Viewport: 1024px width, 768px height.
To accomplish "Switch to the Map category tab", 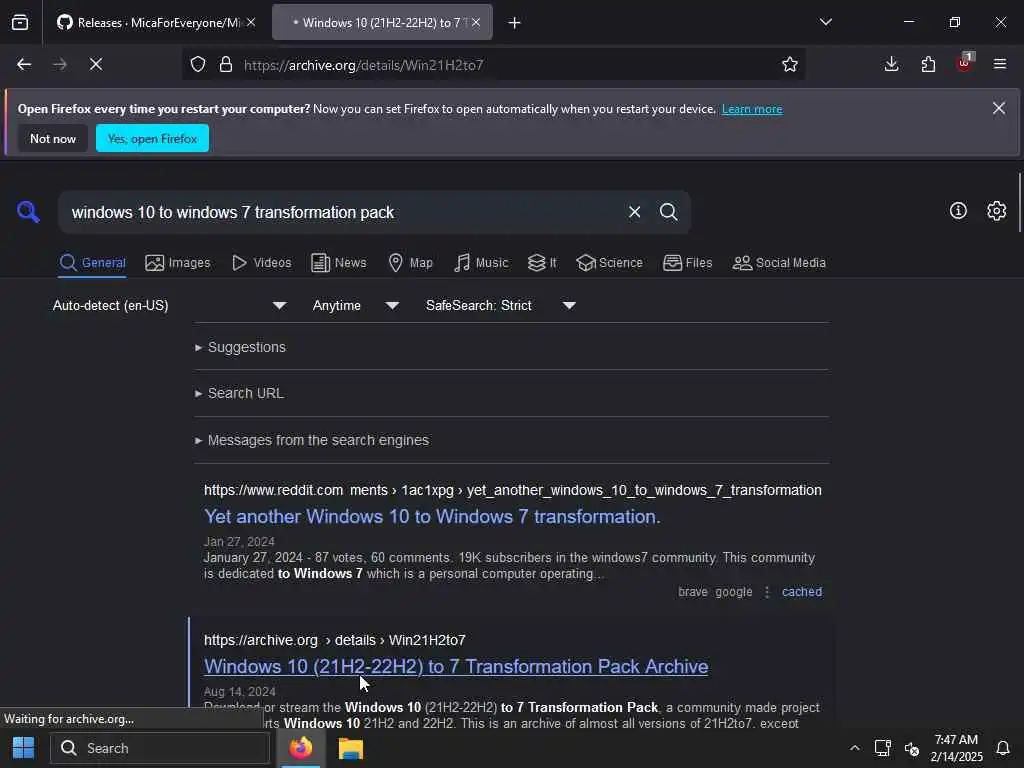I will pyautogui.click(x=410, y=263).
